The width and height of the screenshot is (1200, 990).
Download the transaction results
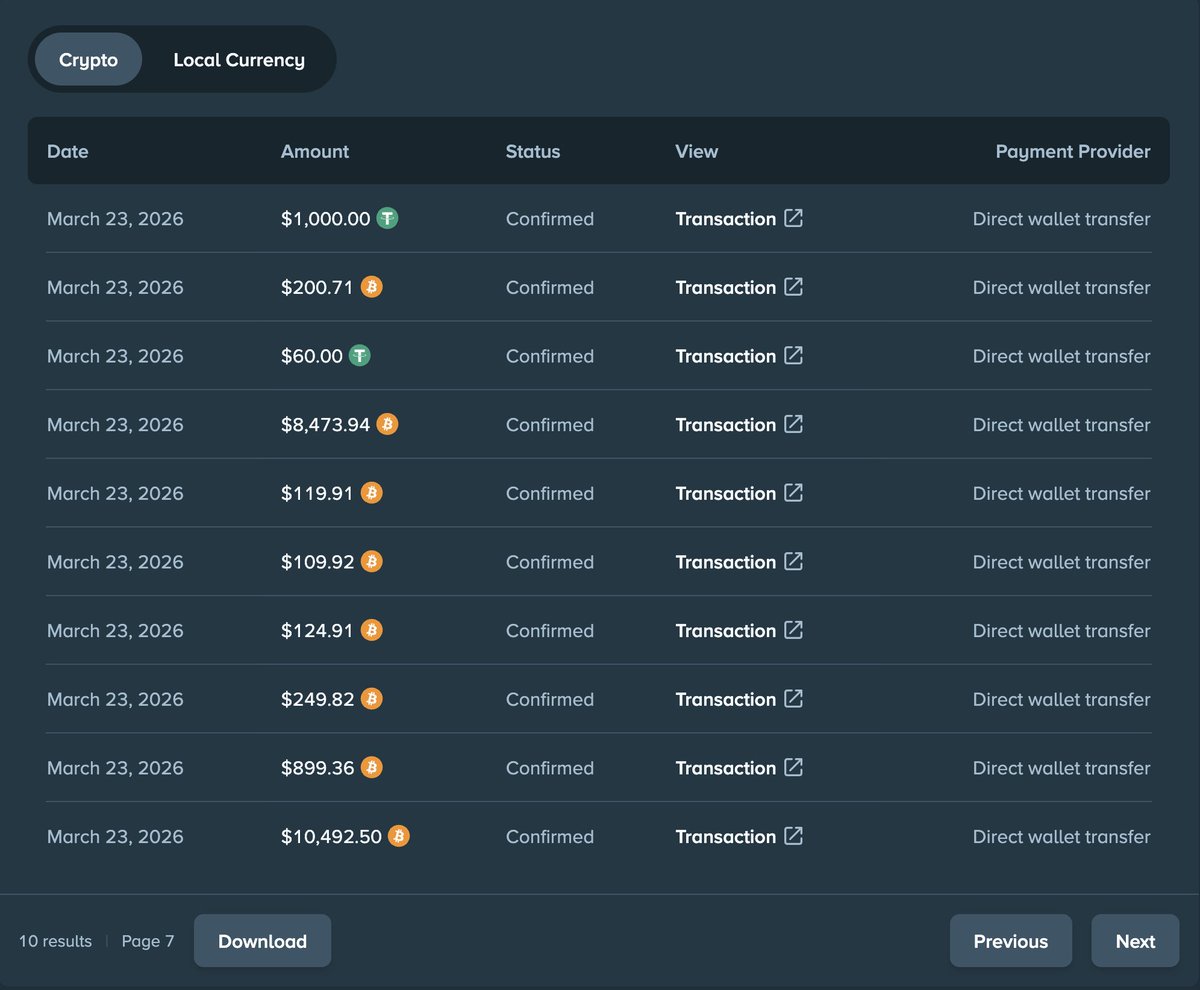coord(262,941)
